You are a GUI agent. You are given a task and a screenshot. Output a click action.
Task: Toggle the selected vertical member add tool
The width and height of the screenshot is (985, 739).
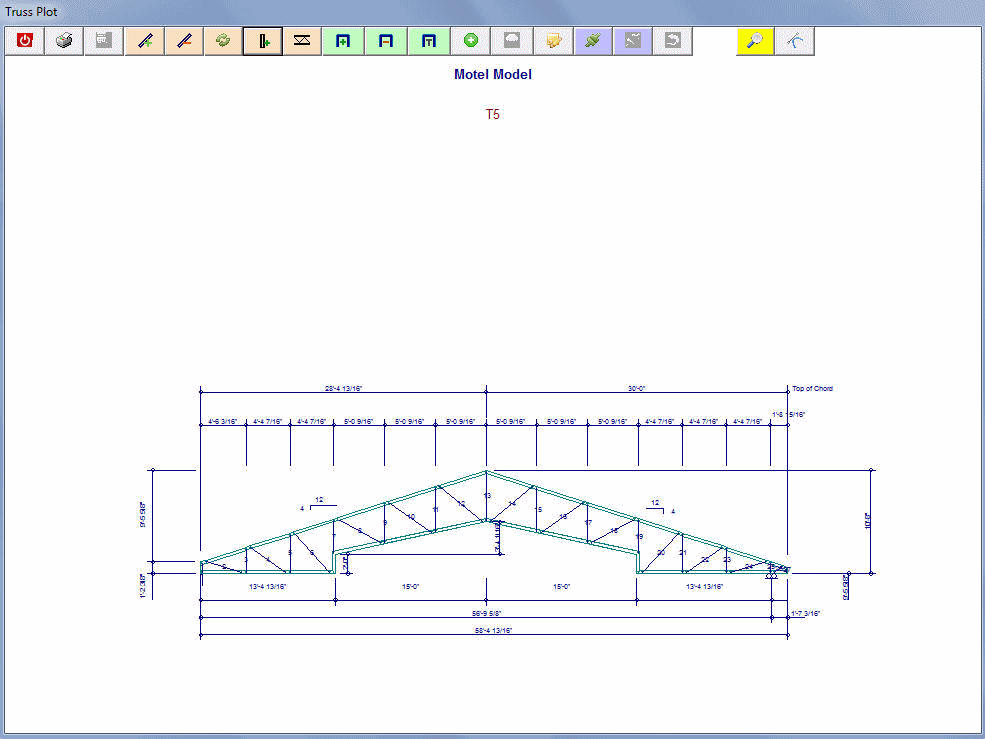click(263, 41)
